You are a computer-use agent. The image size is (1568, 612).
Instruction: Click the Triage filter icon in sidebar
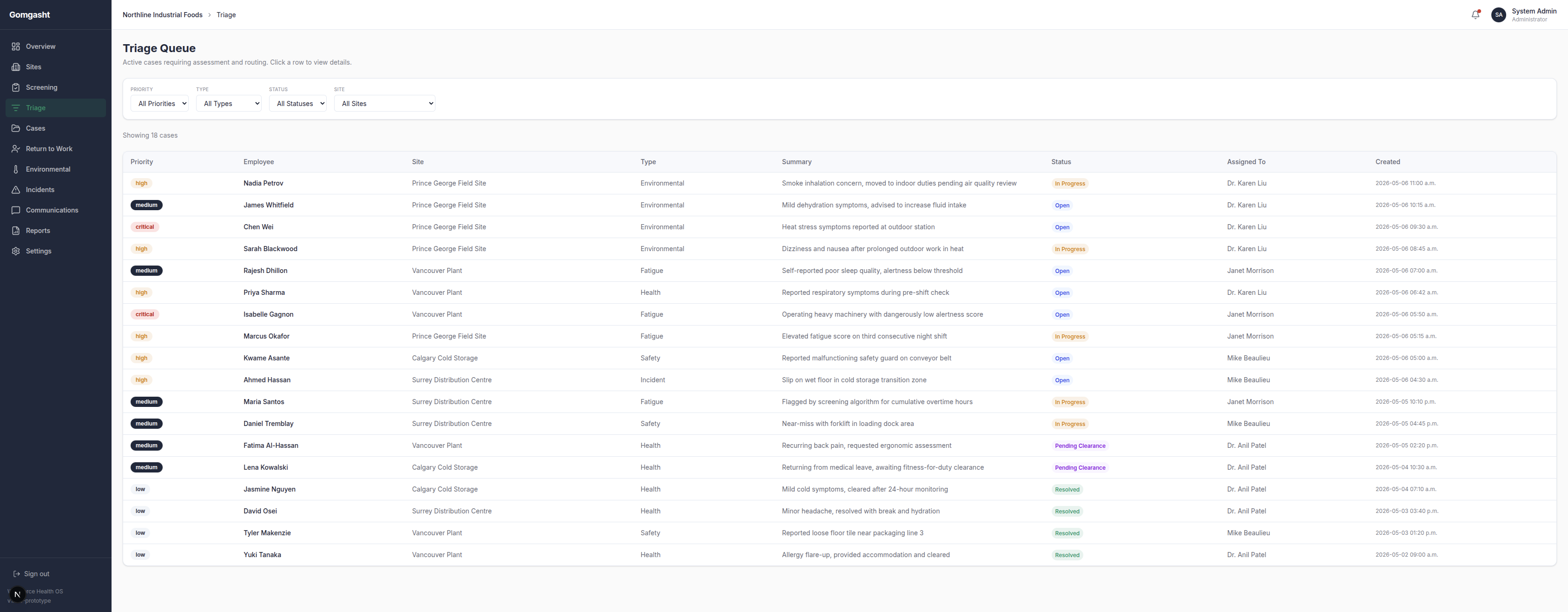[x=16, y=108]
